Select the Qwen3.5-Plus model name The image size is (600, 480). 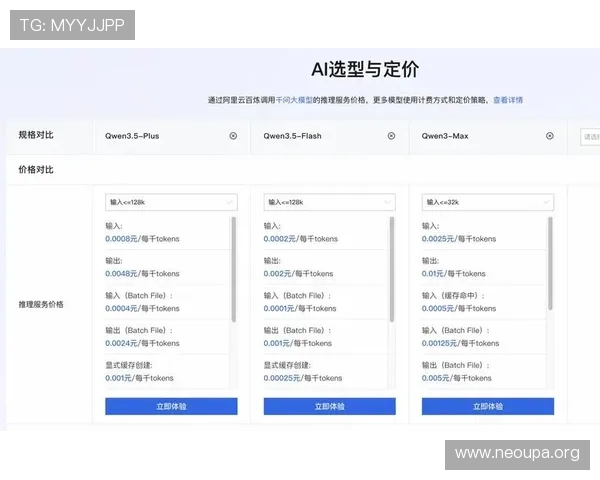[x=132, y=136]
